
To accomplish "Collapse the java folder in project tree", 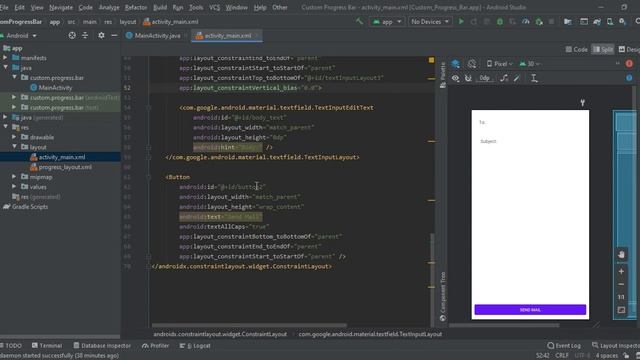I will tap(5, 68).
